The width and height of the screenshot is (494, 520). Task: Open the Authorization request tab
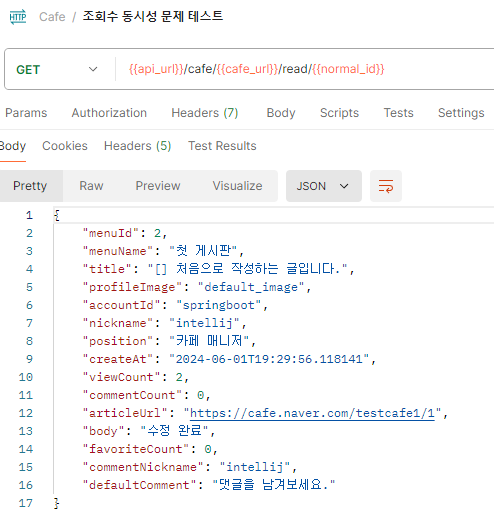coord(109,113)
